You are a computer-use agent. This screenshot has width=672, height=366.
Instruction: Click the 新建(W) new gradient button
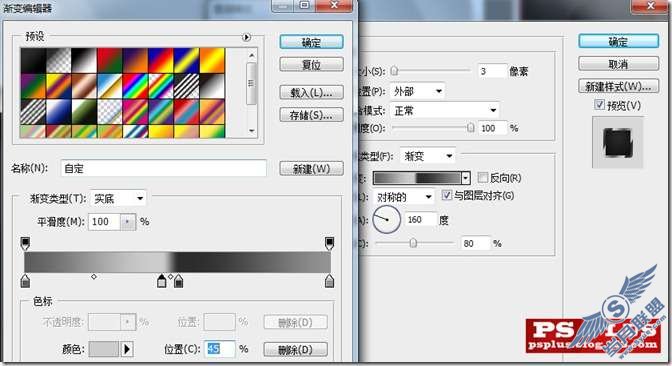click(x=312, y=168)
